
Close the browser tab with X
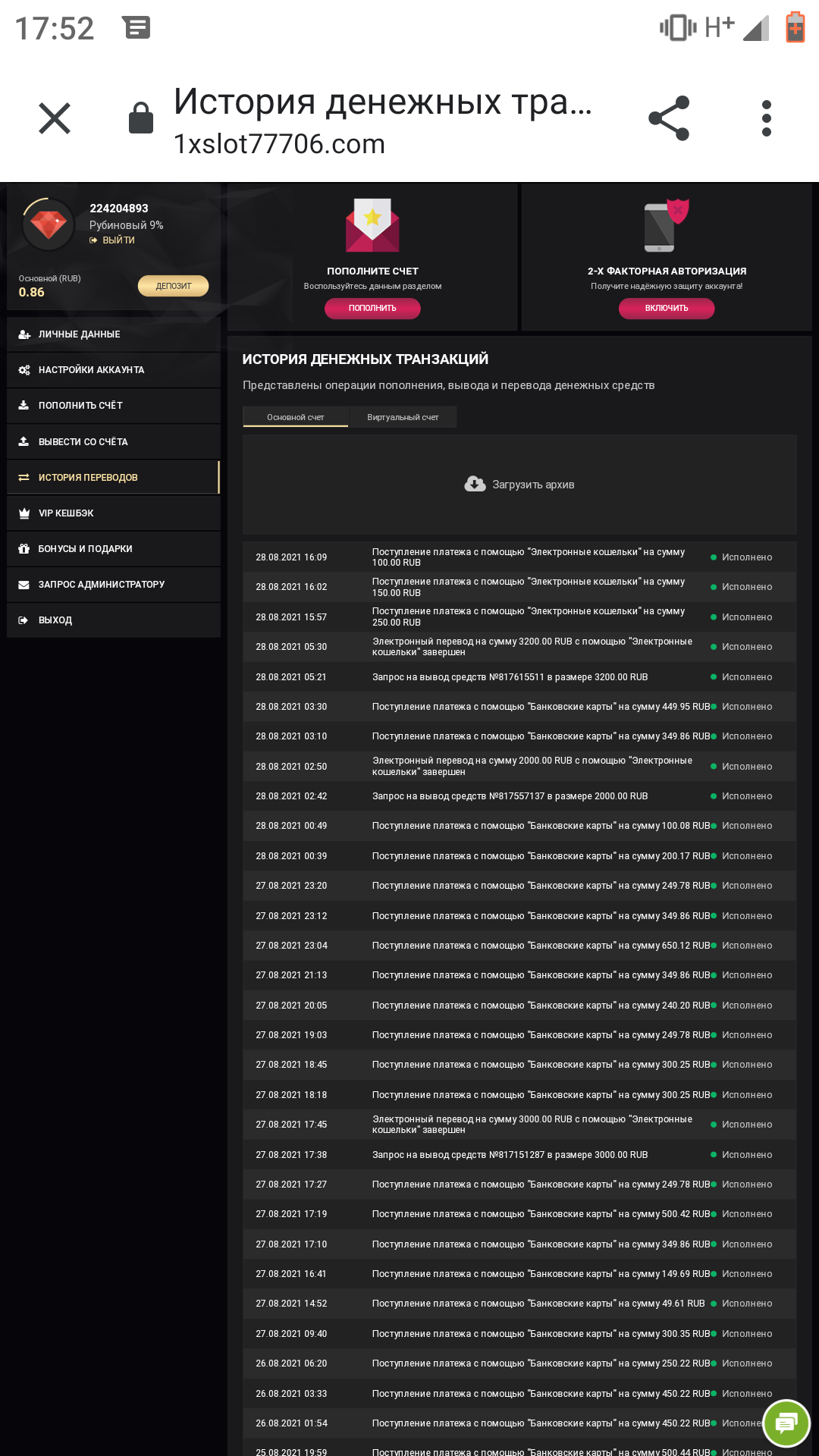55,118
